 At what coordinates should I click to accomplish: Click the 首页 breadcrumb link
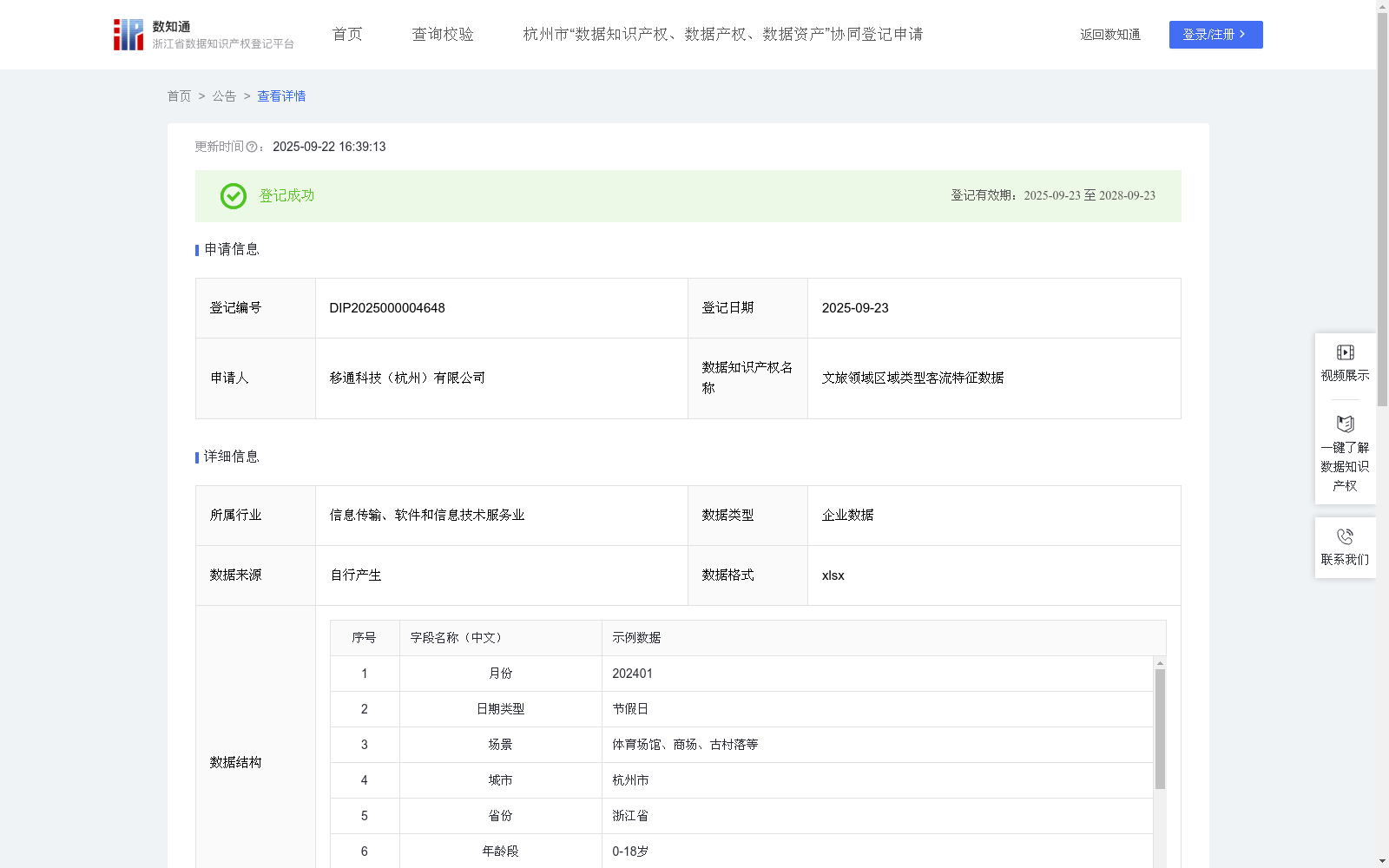179,96
